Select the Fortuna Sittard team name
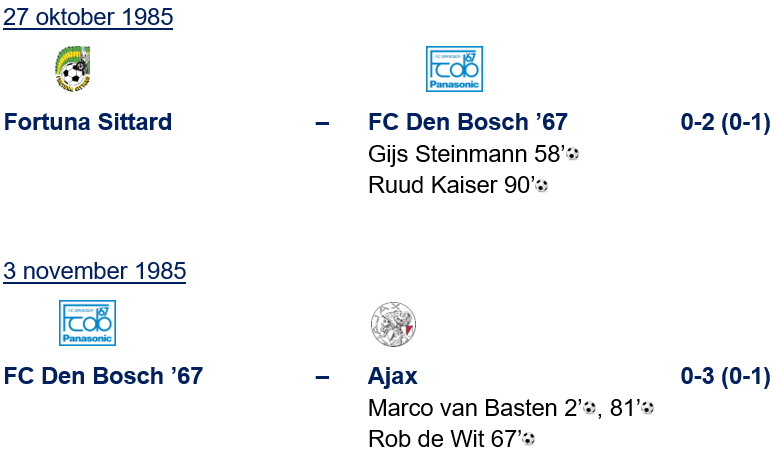The height and width of the screenshot is (457, 774). click(x=88, y=123)
